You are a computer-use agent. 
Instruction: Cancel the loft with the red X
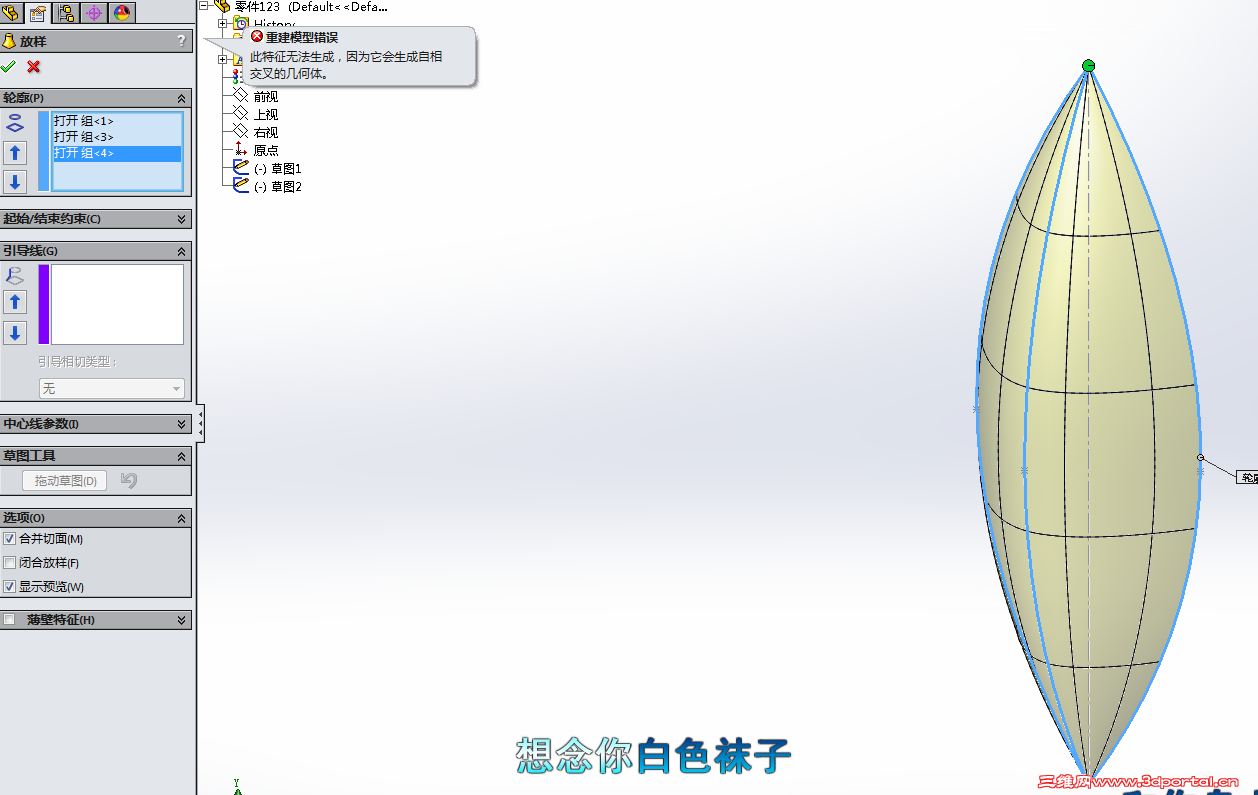35,66
